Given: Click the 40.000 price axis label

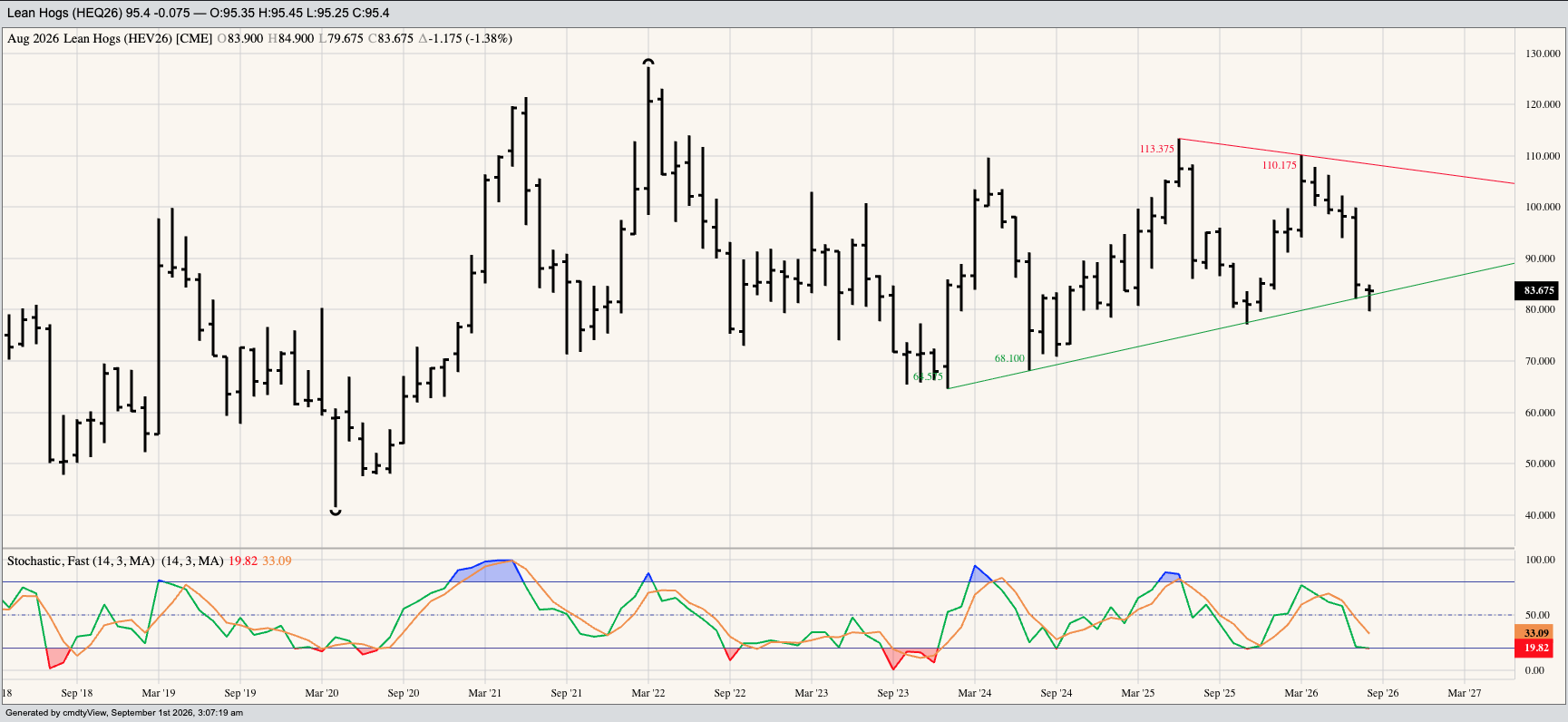Looking at the screenshot, I should click(x=1540, y=515).
